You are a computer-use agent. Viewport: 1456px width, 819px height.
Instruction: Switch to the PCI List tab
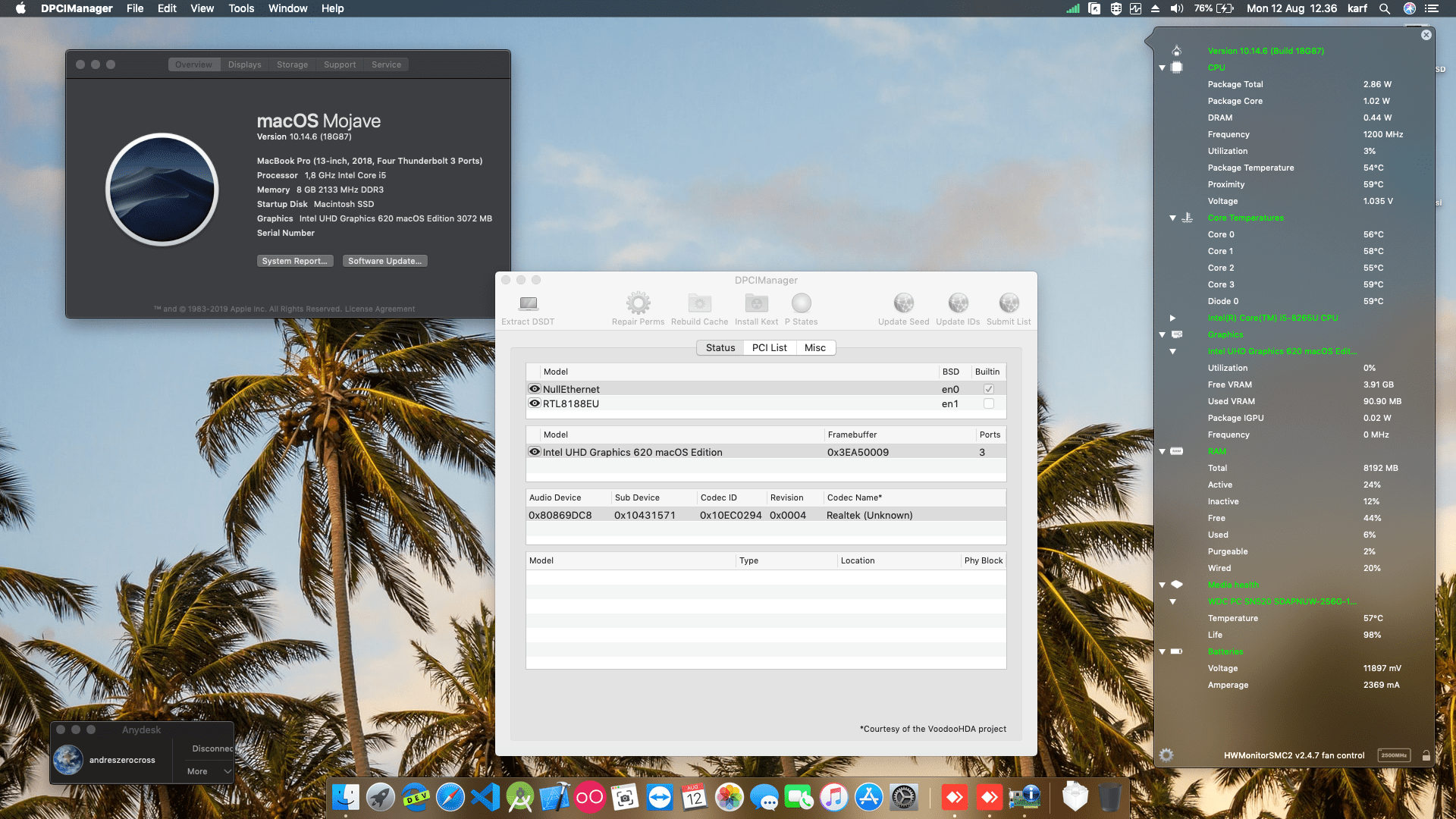point(770,347)
